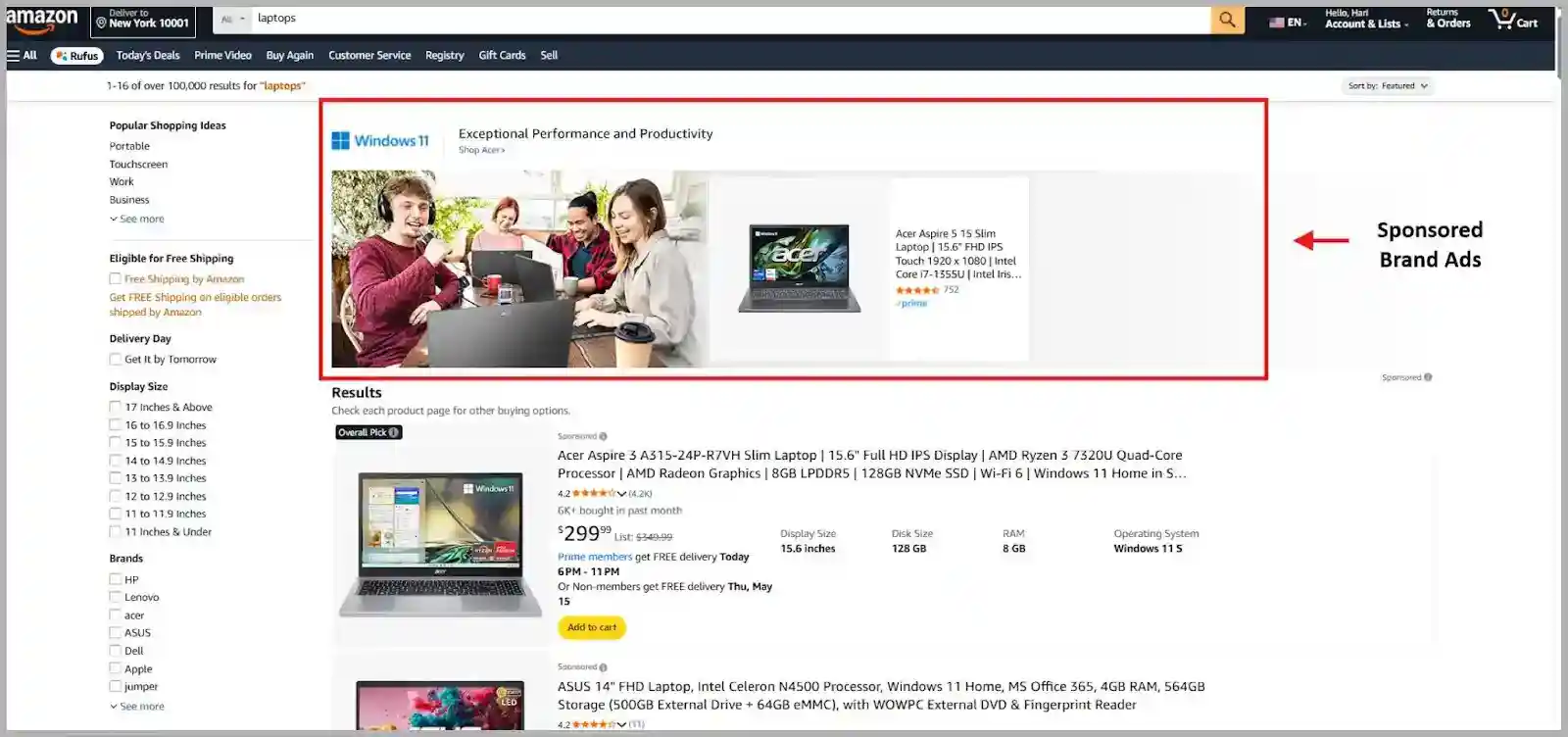Check 17 Inches & Above display size

(116, 408)
